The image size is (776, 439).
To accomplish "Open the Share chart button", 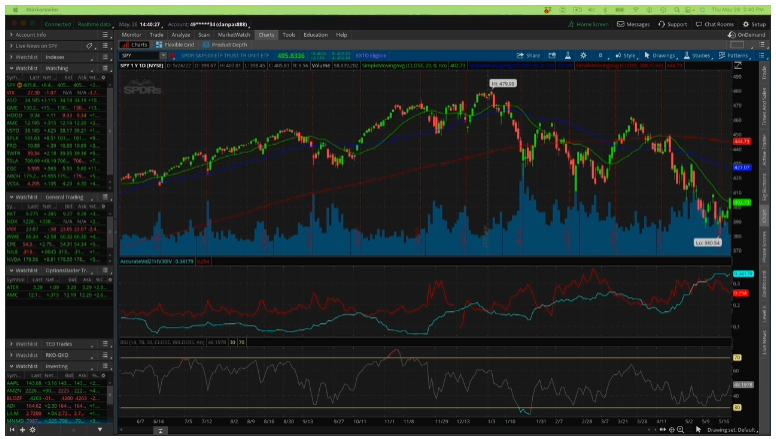I will click(x=528, y=55).
